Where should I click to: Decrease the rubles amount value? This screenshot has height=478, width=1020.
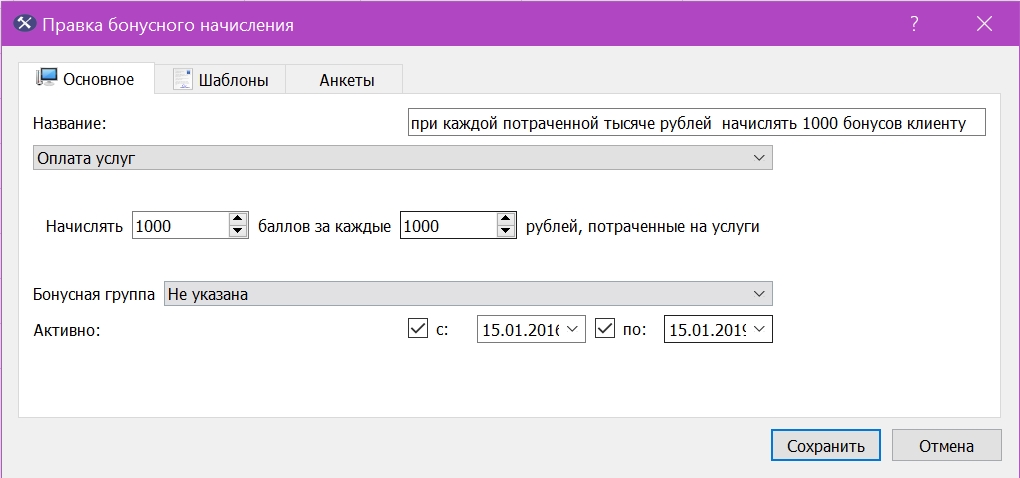point(506,232)
